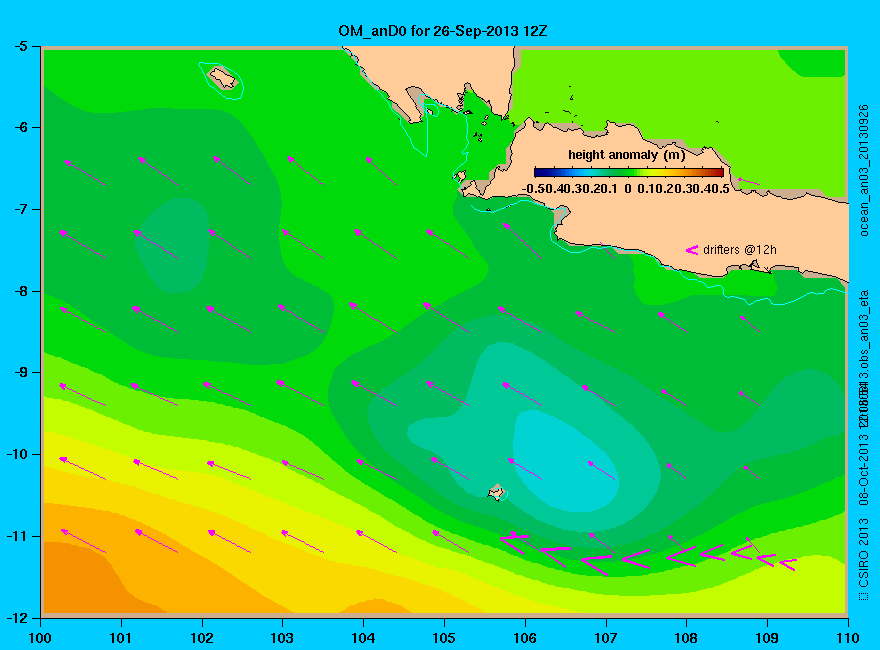
Task: Click the x-axis label 102
Action: [201, 638]
